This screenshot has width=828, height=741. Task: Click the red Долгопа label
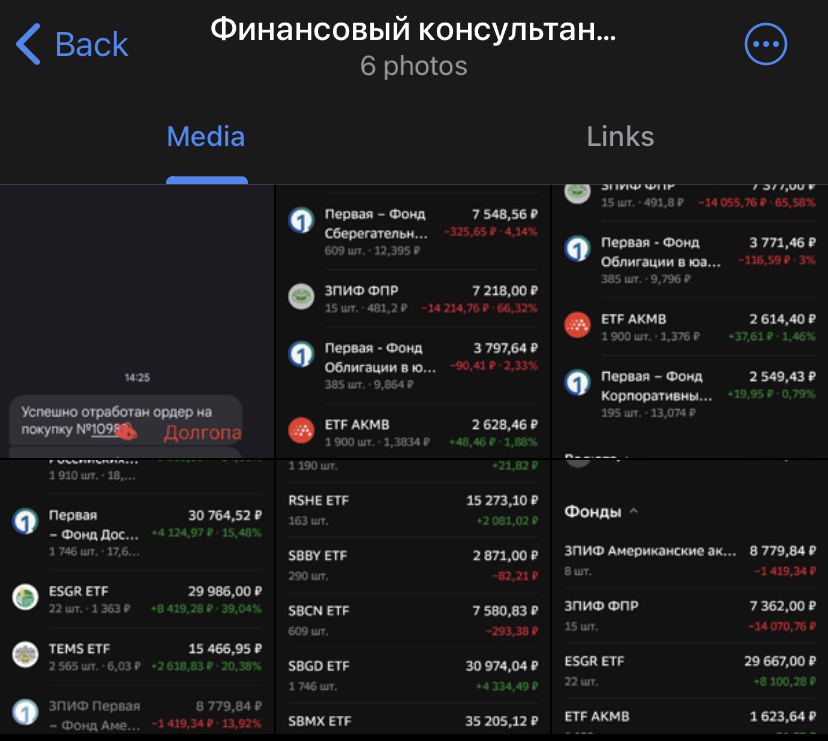click(203, 433)
